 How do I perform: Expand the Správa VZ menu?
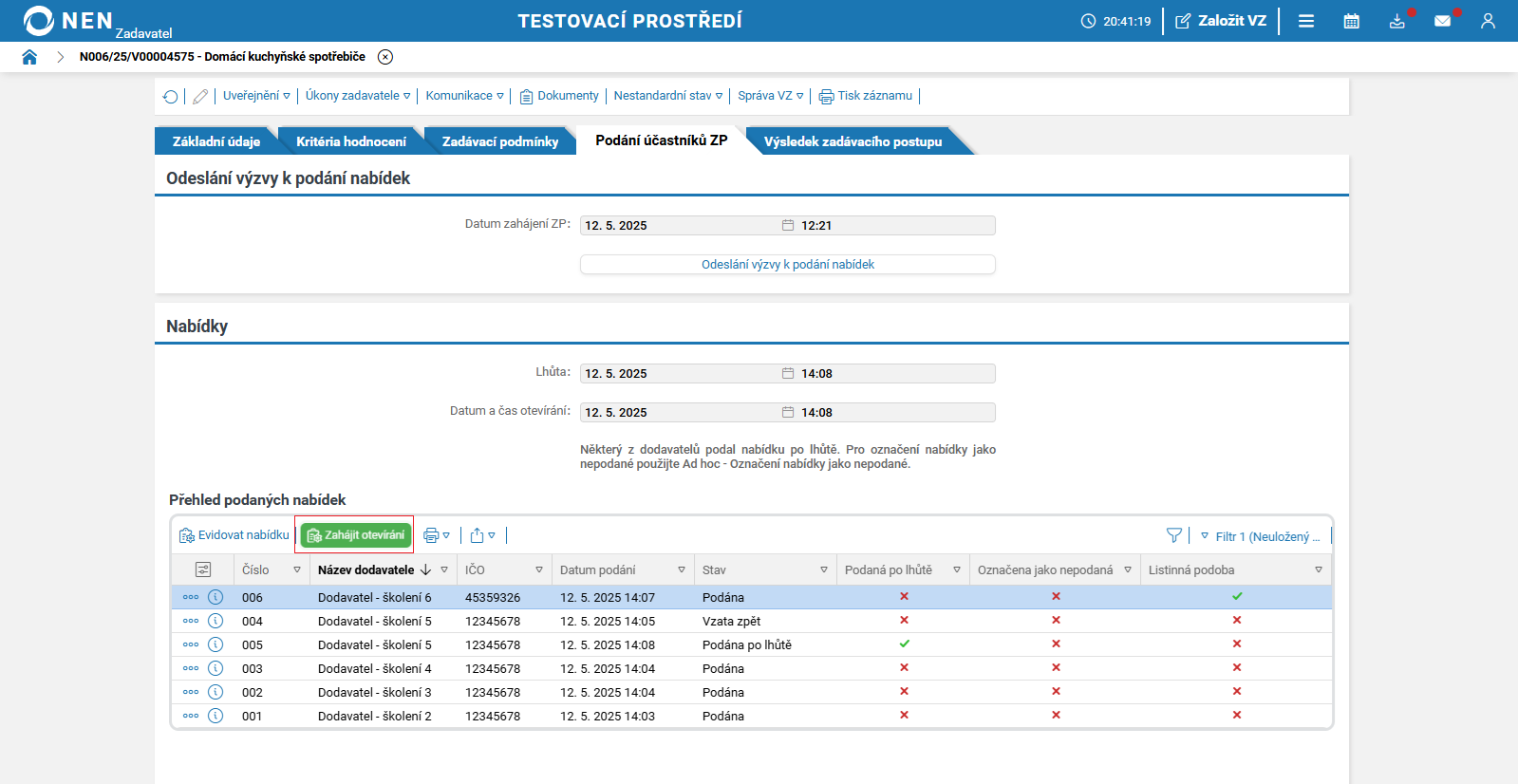pos(771,96)
